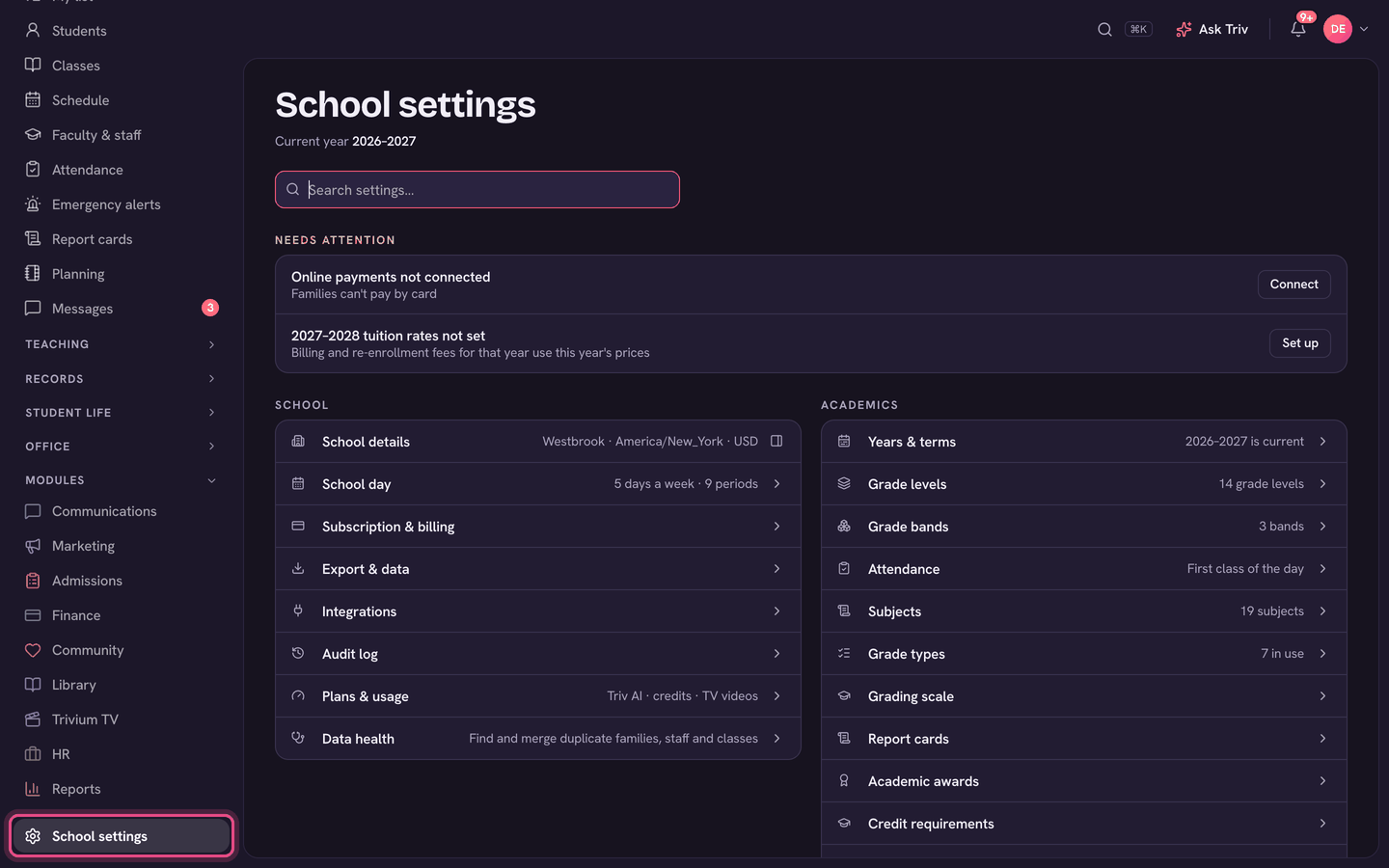Open the Data health settings row

pos(538,739)
